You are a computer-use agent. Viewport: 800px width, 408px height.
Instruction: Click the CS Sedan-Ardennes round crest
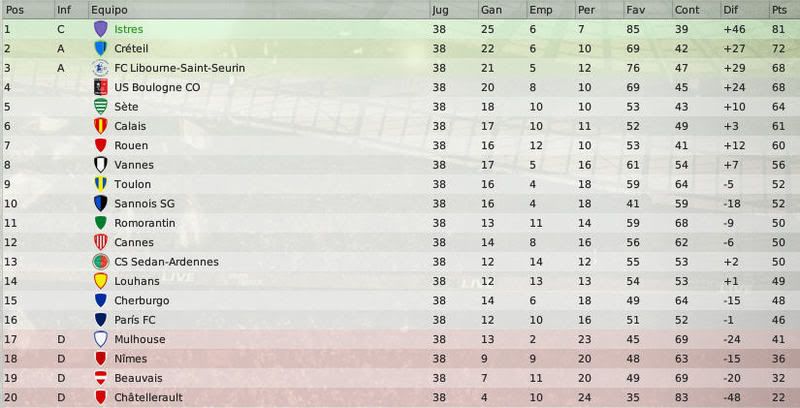[101, 262]
